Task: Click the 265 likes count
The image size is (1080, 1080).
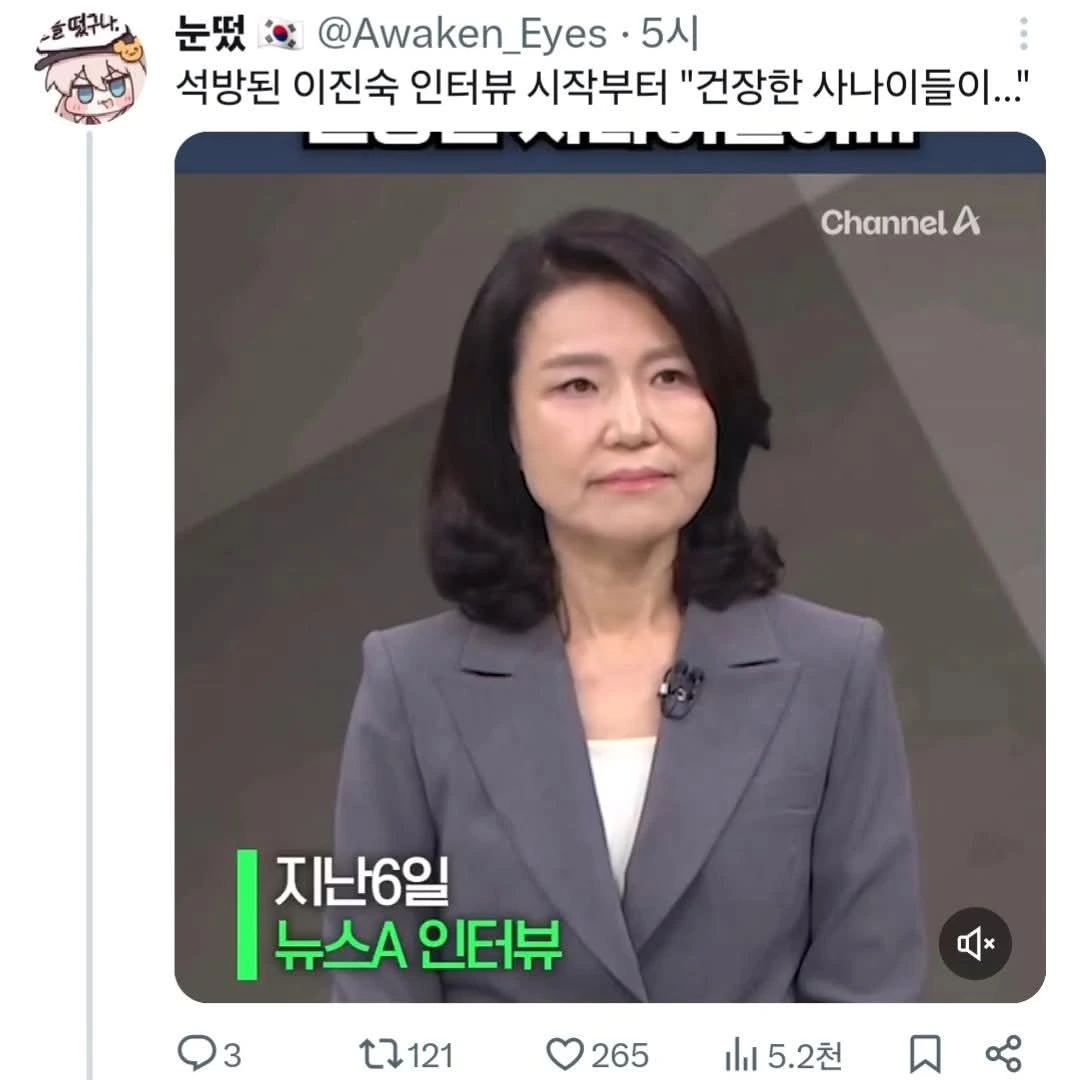Action: [x=620, y=1055]
